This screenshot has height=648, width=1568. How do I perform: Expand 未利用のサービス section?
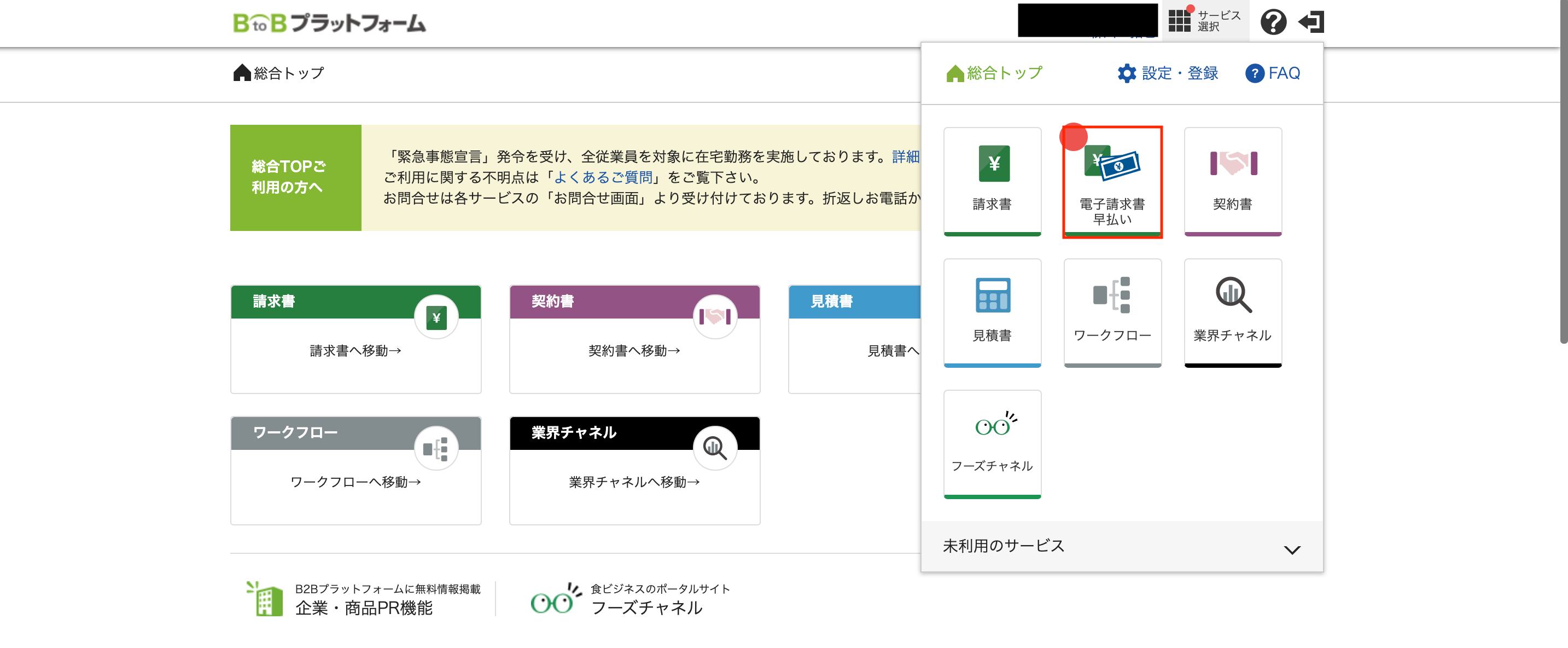pos(1121,546)
